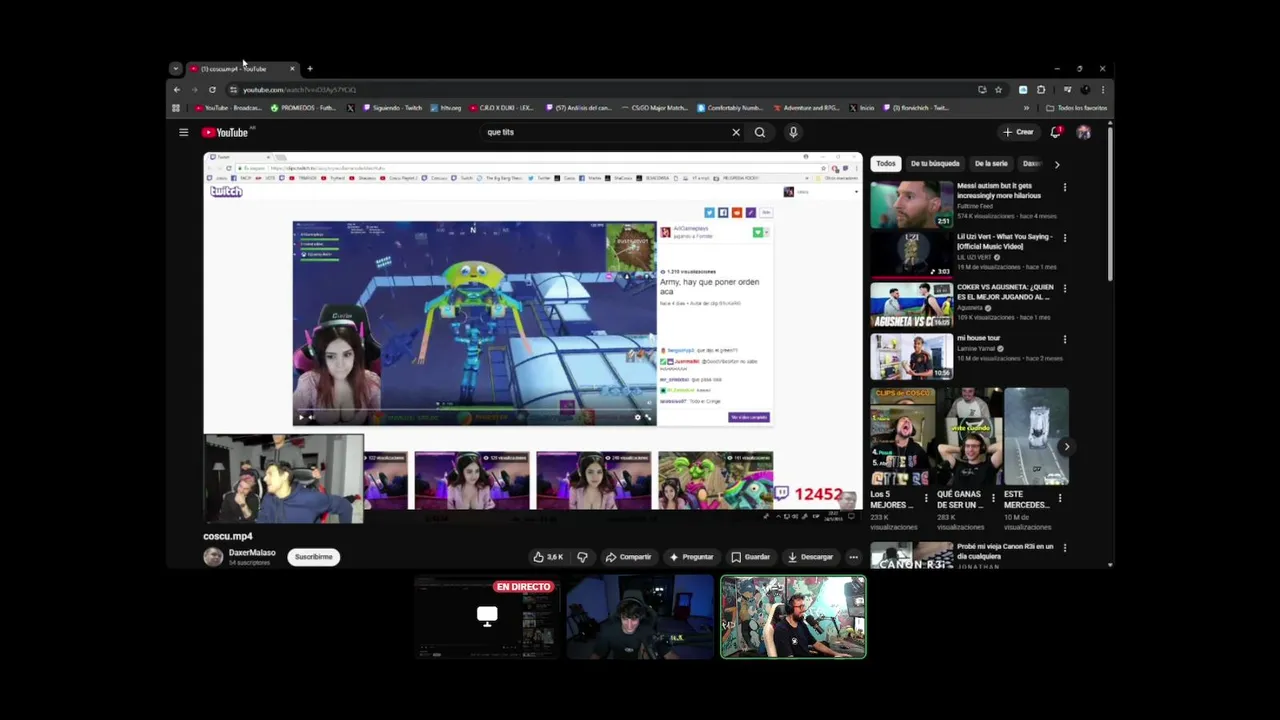This screenshot has height=720, width=1280.
Task: Select the green-outlined webcam participant tile
Action: [x=793, y=617]
